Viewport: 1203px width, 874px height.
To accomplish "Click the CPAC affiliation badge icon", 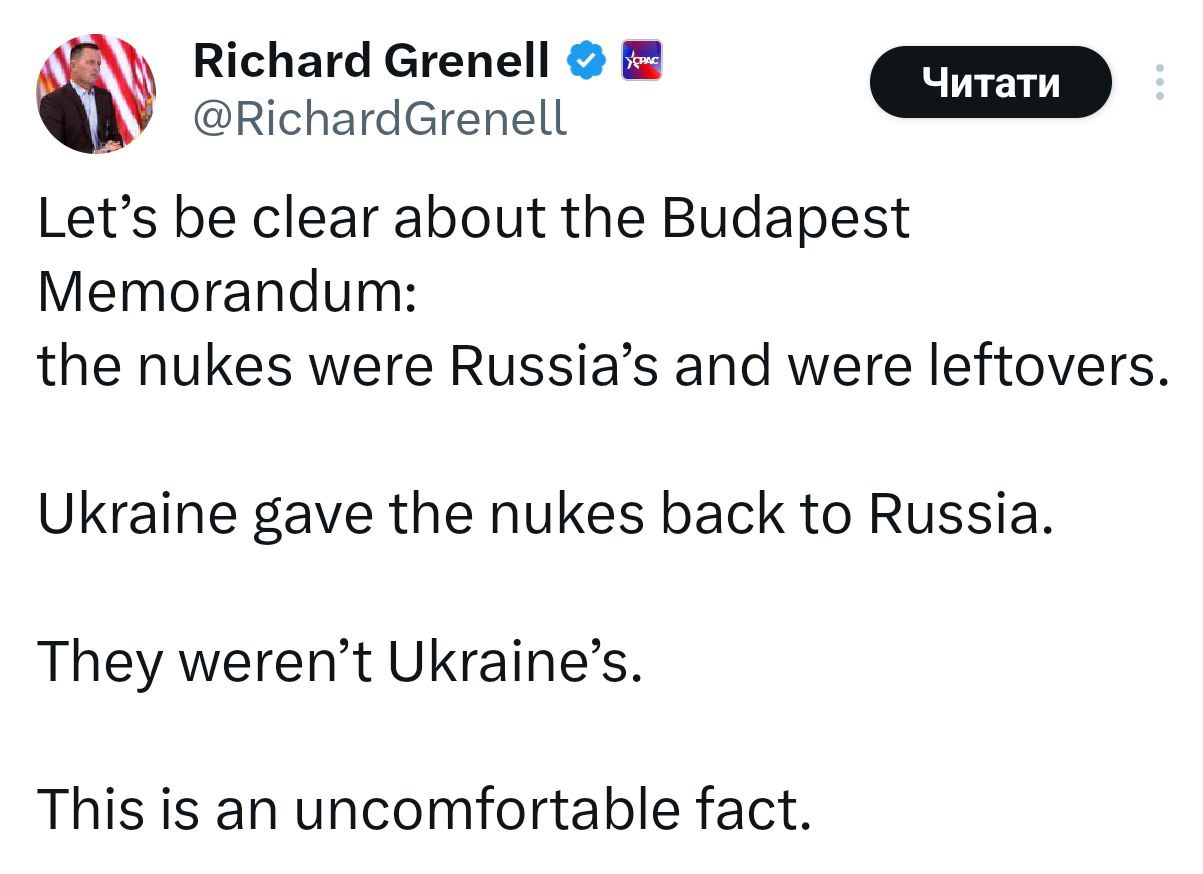I will [642, 62].
